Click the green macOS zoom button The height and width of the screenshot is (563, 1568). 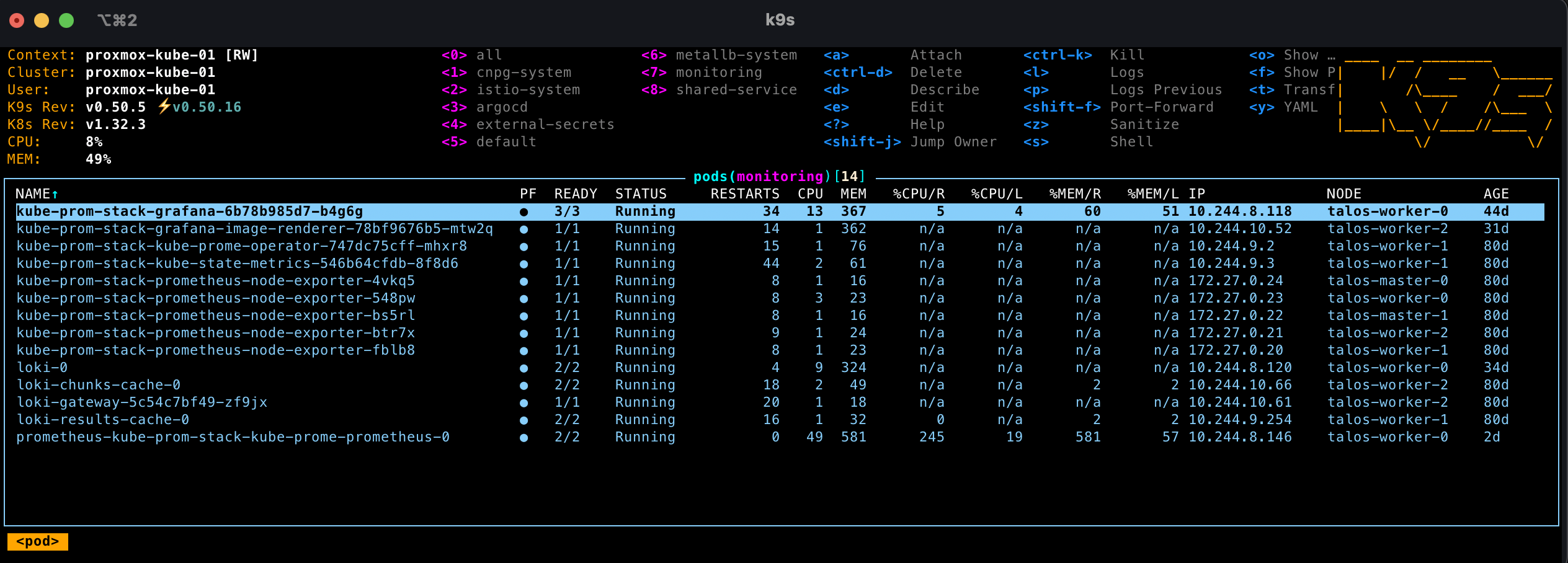pos(66,20)
